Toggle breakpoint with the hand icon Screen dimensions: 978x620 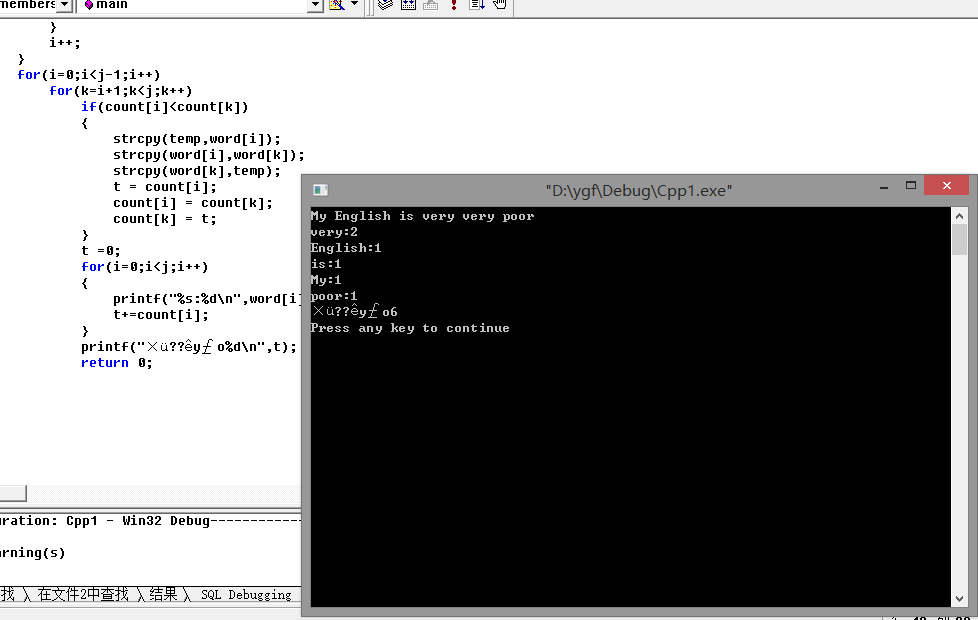pyautogui.click(x=500, y=5)
